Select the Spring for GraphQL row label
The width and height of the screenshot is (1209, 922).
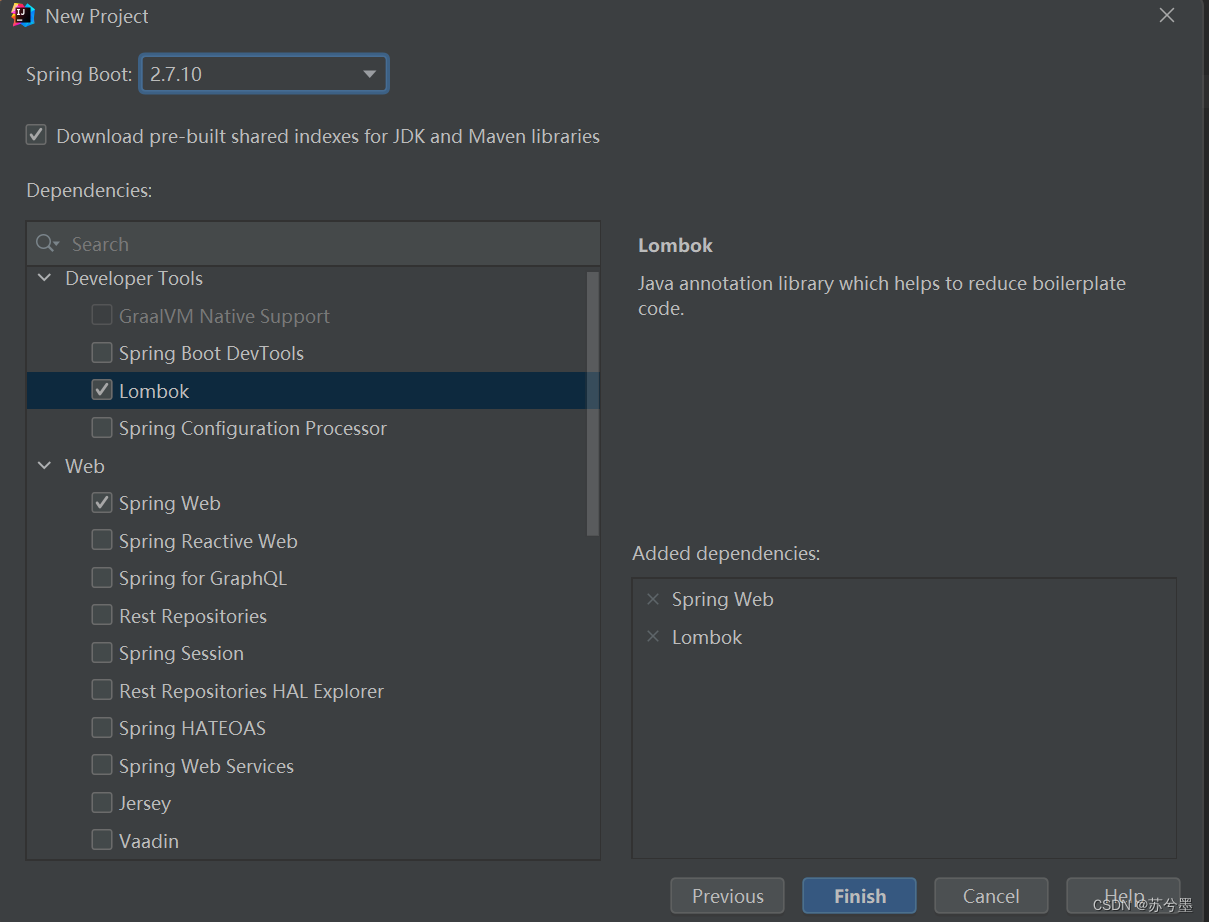[203, 578]
